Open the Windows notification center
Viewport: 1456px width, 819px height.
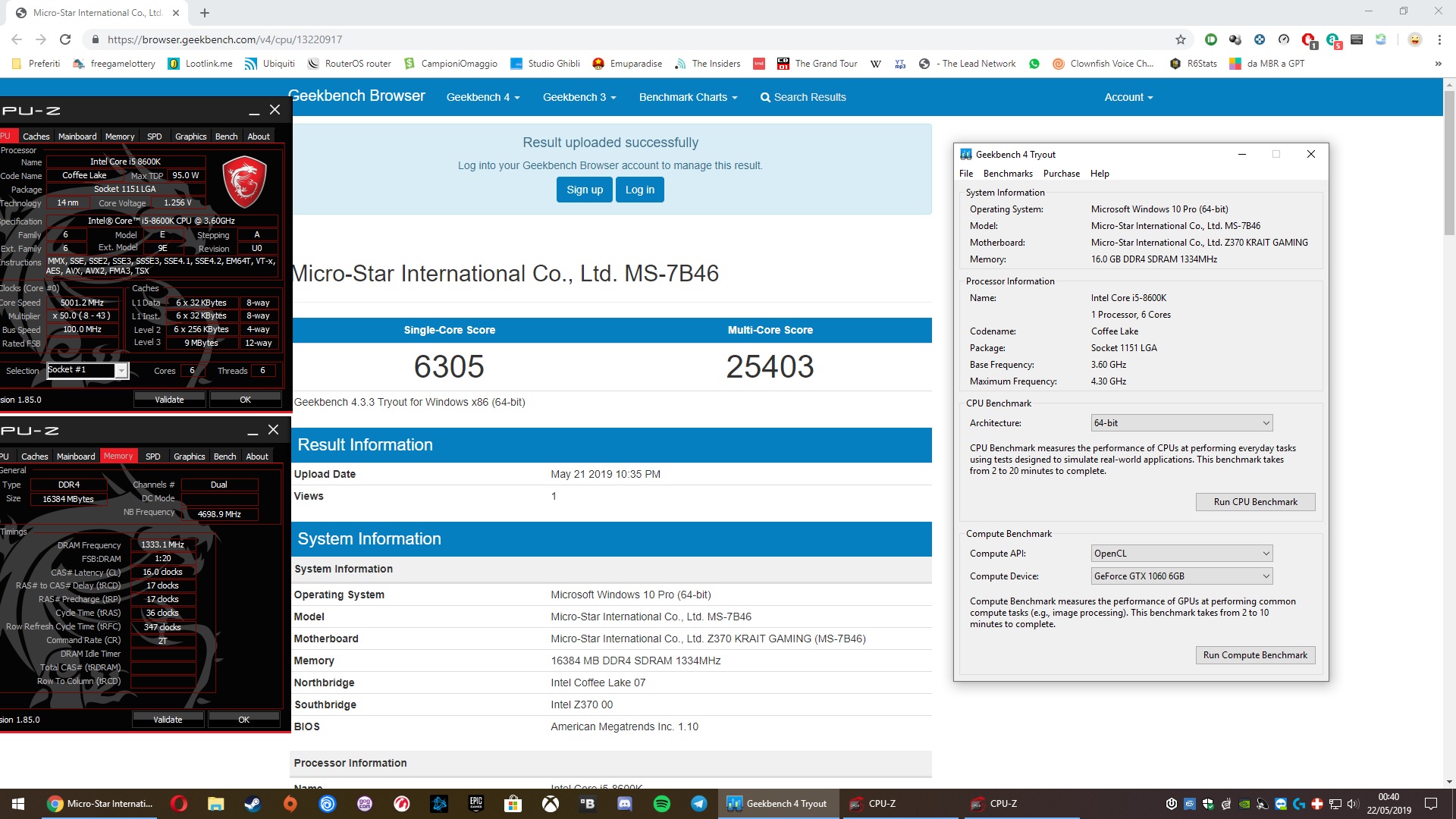click(x=1431, y=804)
